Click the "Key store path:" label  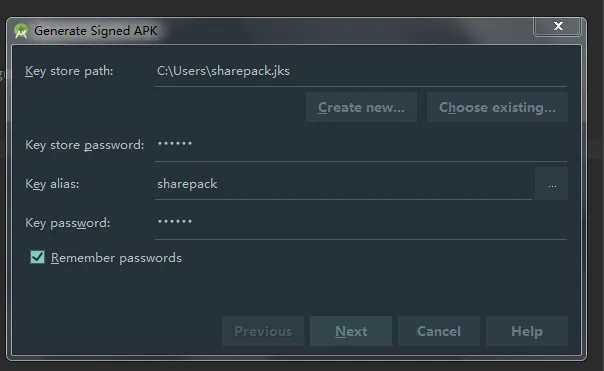pyautogui.click(x=69, y=71)
